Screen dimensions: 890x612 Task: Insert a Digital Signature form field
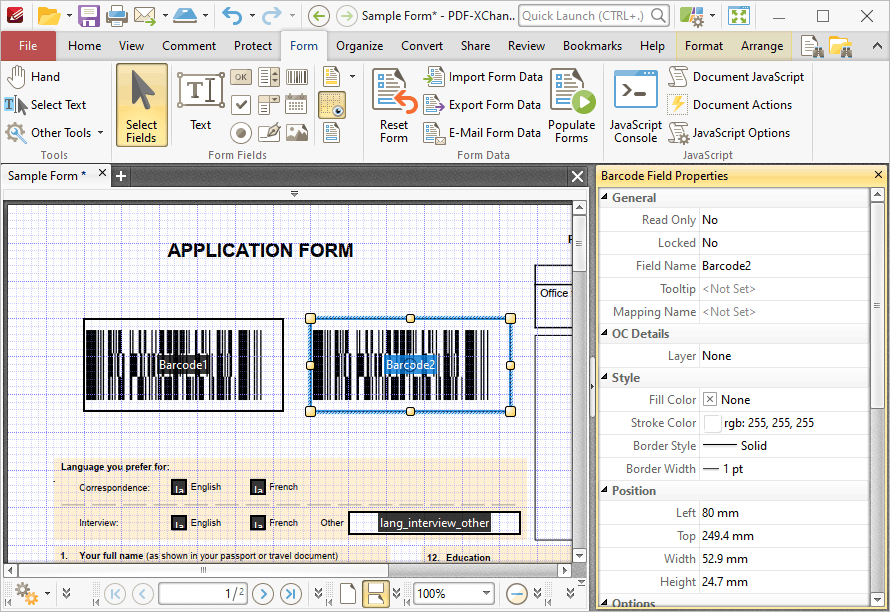268,132
